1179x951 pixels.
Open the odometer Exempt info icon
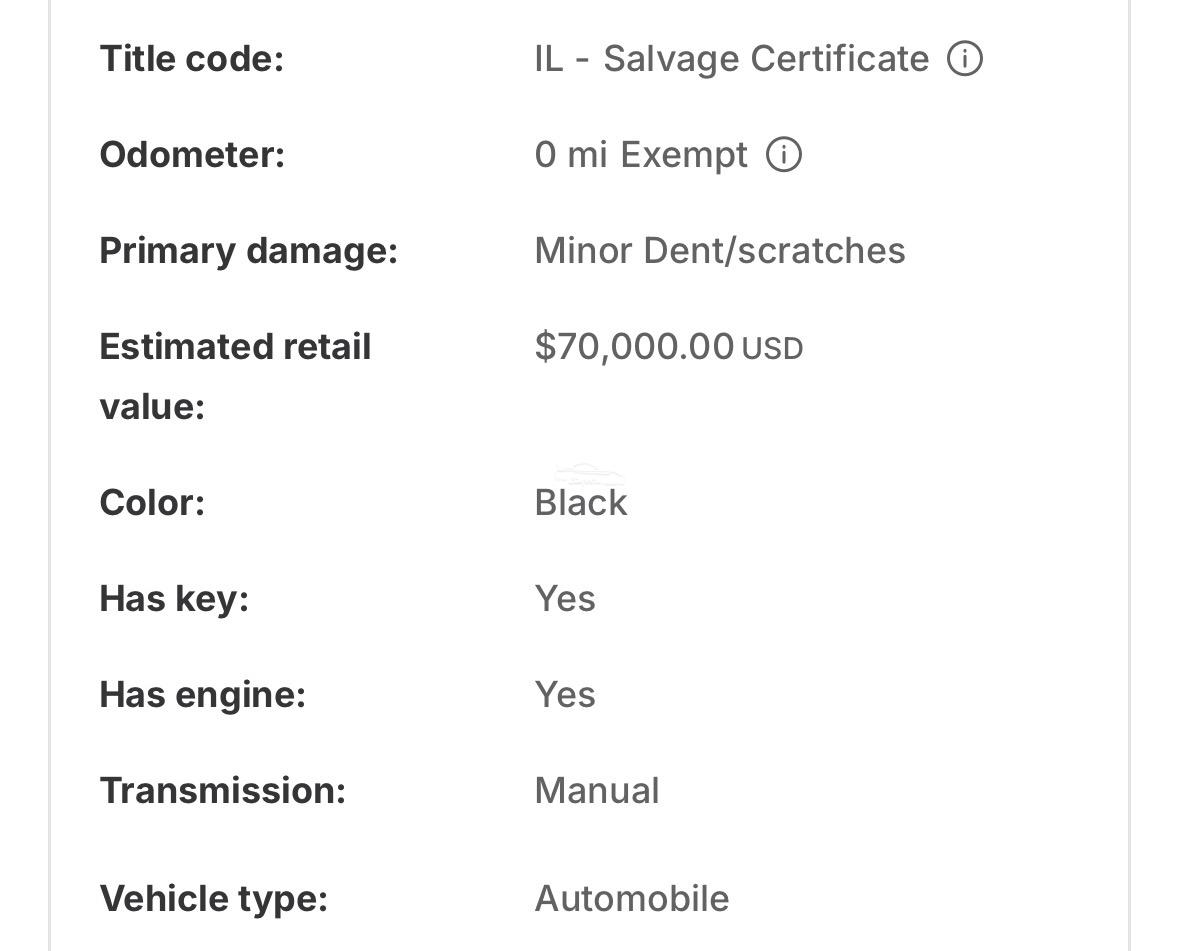point(783,155)
